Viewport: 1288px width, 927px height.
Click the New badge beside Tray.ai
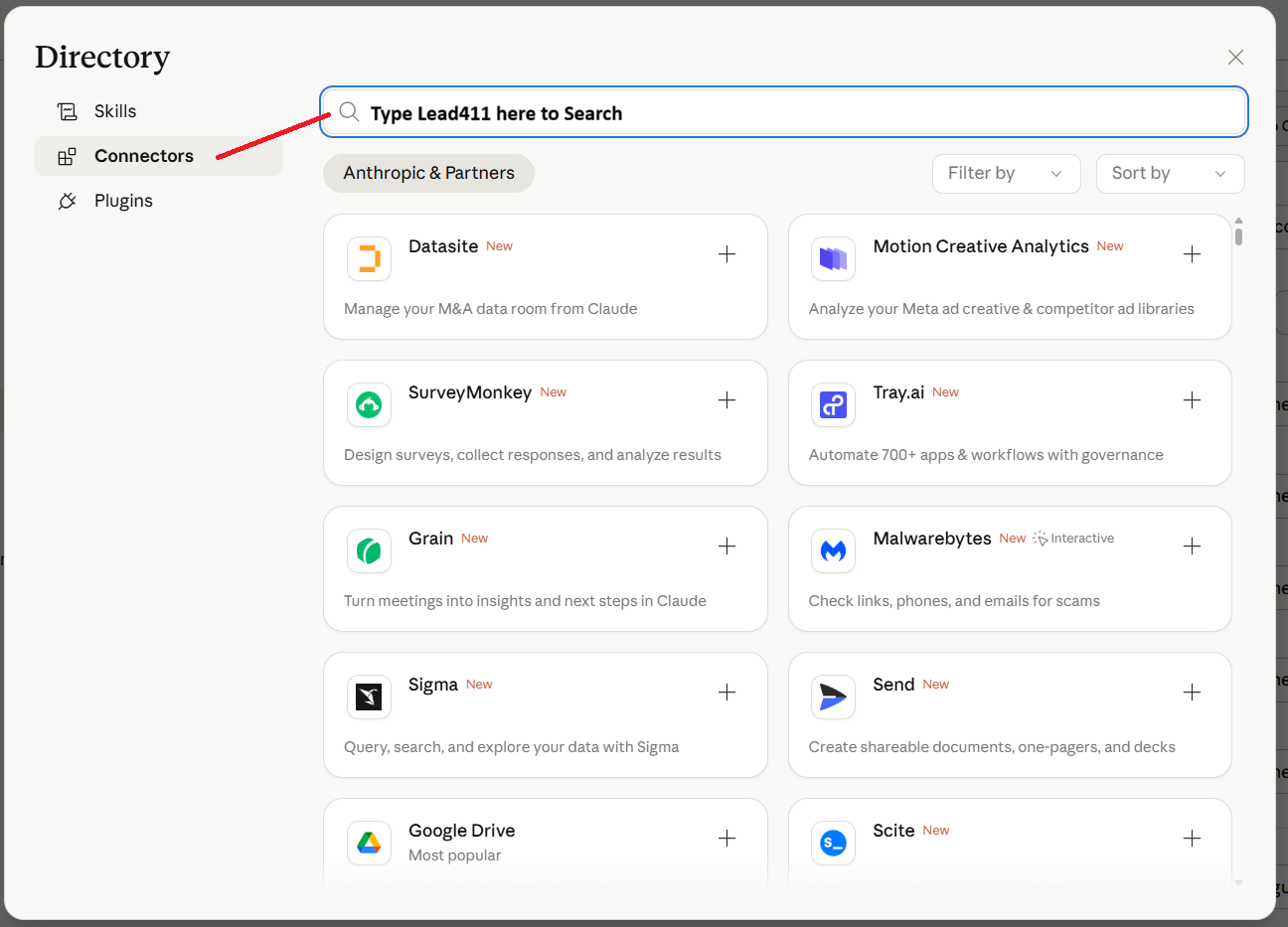946,392
